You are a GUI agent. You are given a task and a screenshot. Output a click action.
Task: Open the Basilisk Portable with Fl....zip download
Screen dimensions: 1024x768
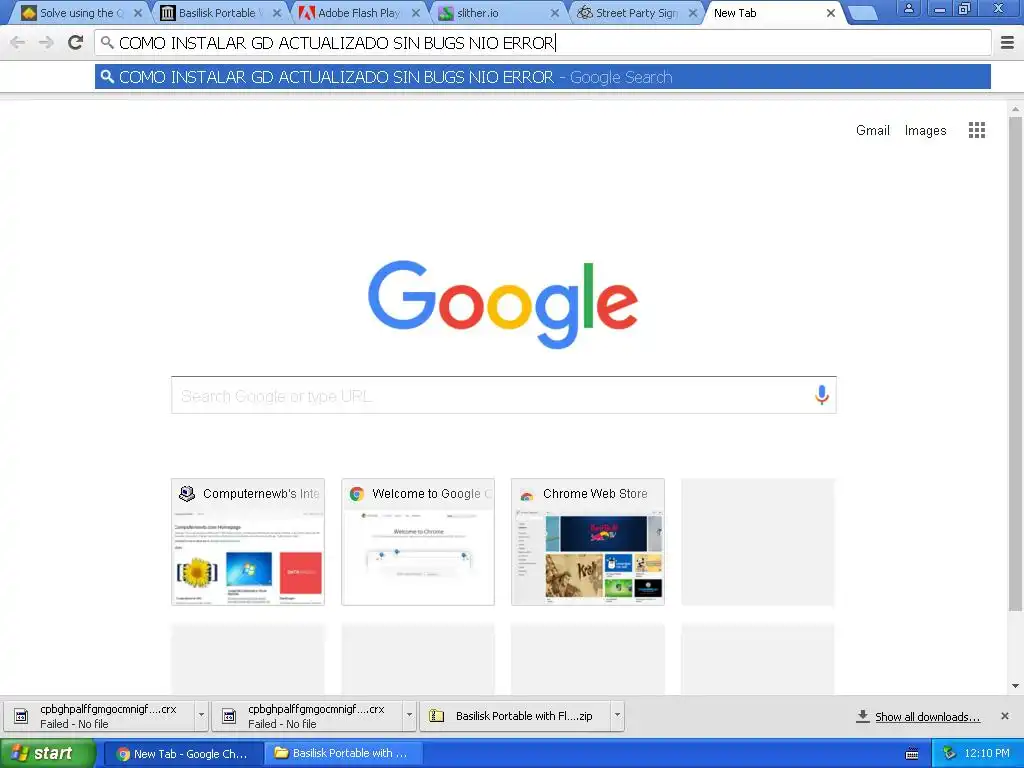[x=515, y=716]
